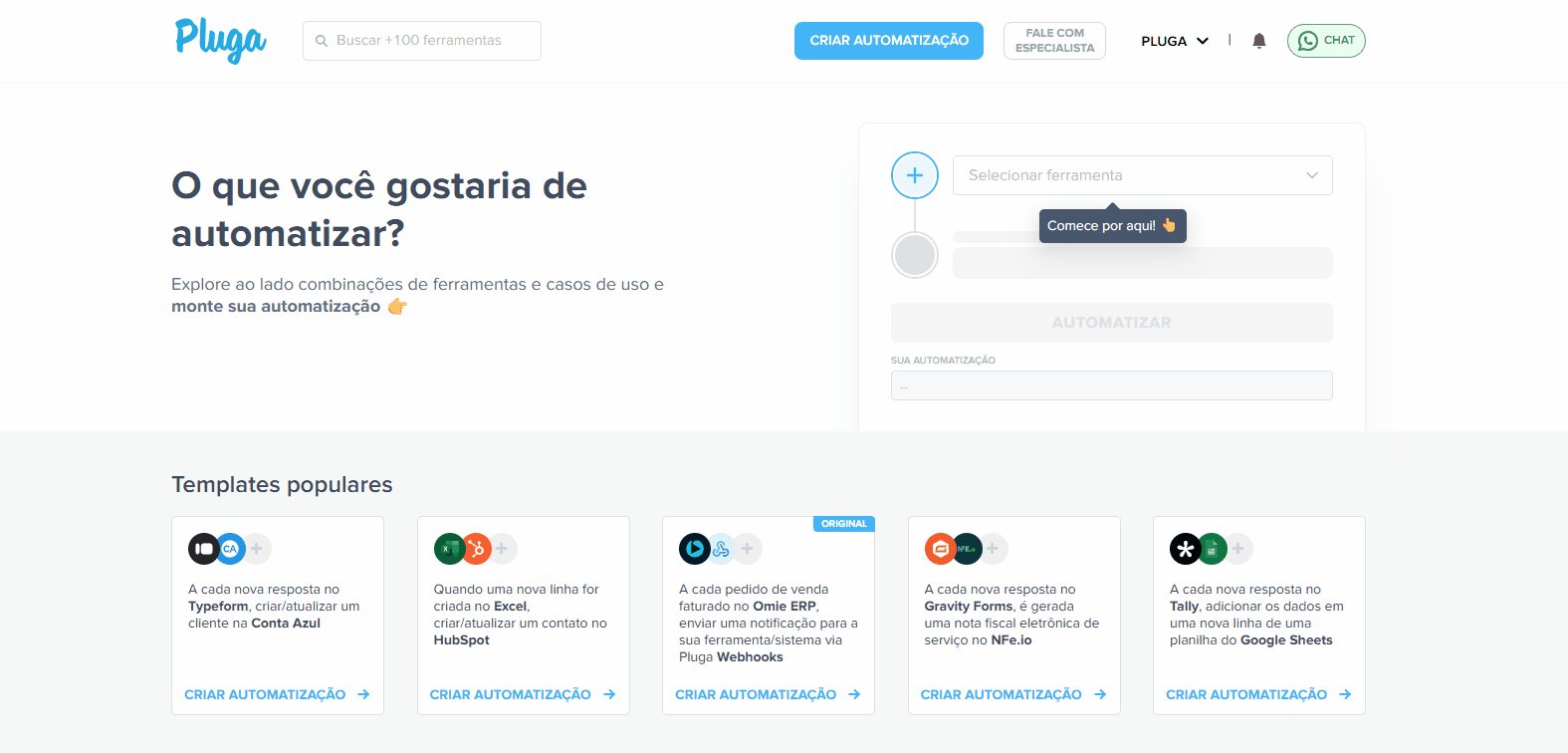Click the plus icon on the Tally template
Screen dimensions: 1568x753
1238,549
